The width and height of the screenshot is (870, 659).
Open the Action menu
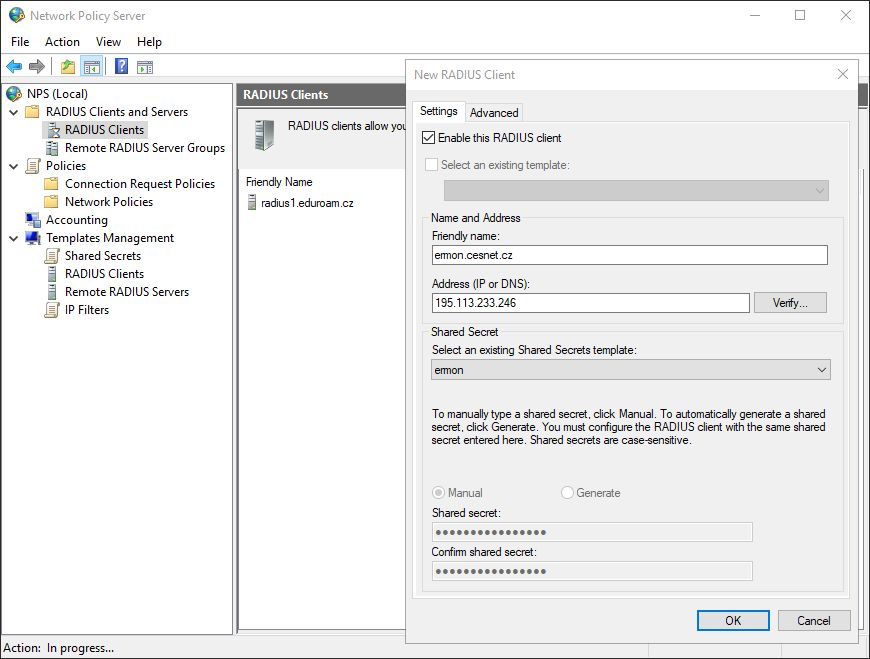click(62, 42)
